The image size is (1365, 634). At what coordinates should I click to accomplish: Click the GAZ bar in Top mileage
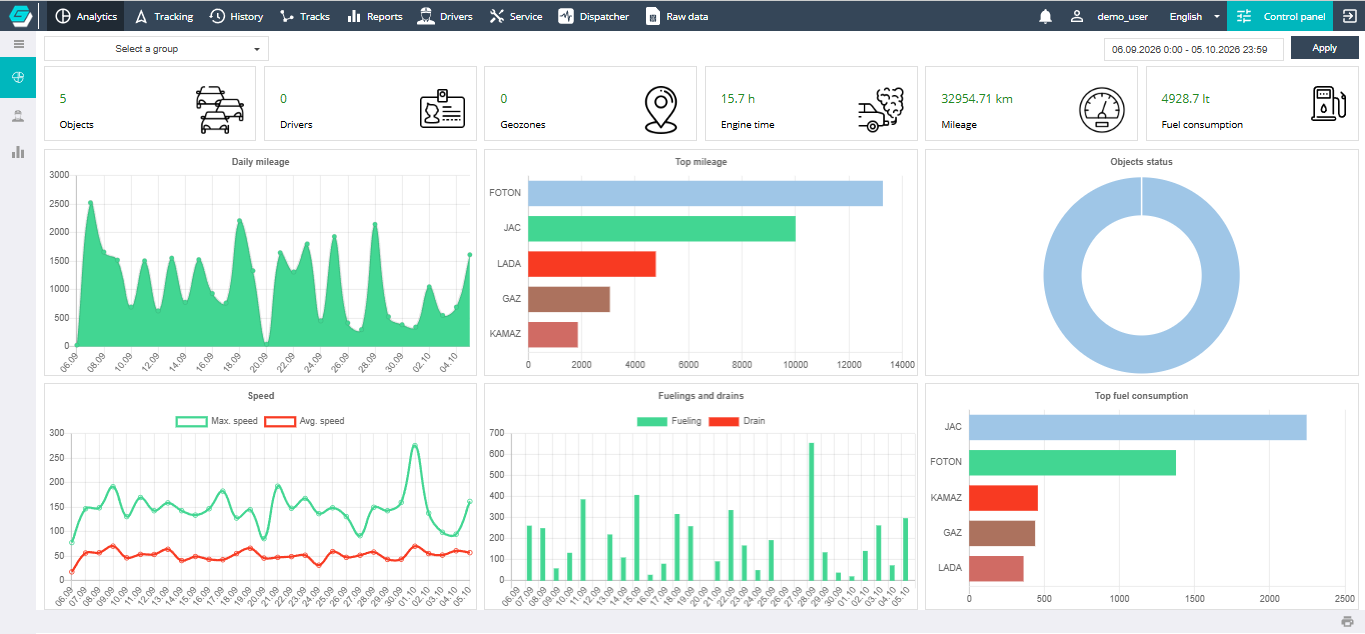click(x=569, y=299)
